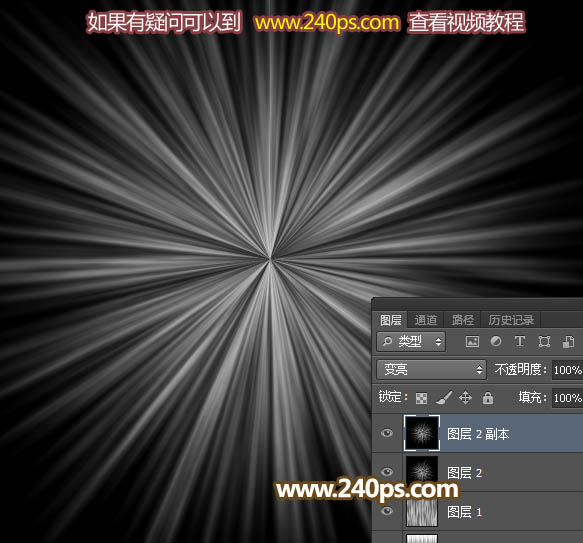Image resolution: width=583 pixels, height=543 pixels.
Task: Select the layer named 图层 2 副本
Action: point(478,434)
